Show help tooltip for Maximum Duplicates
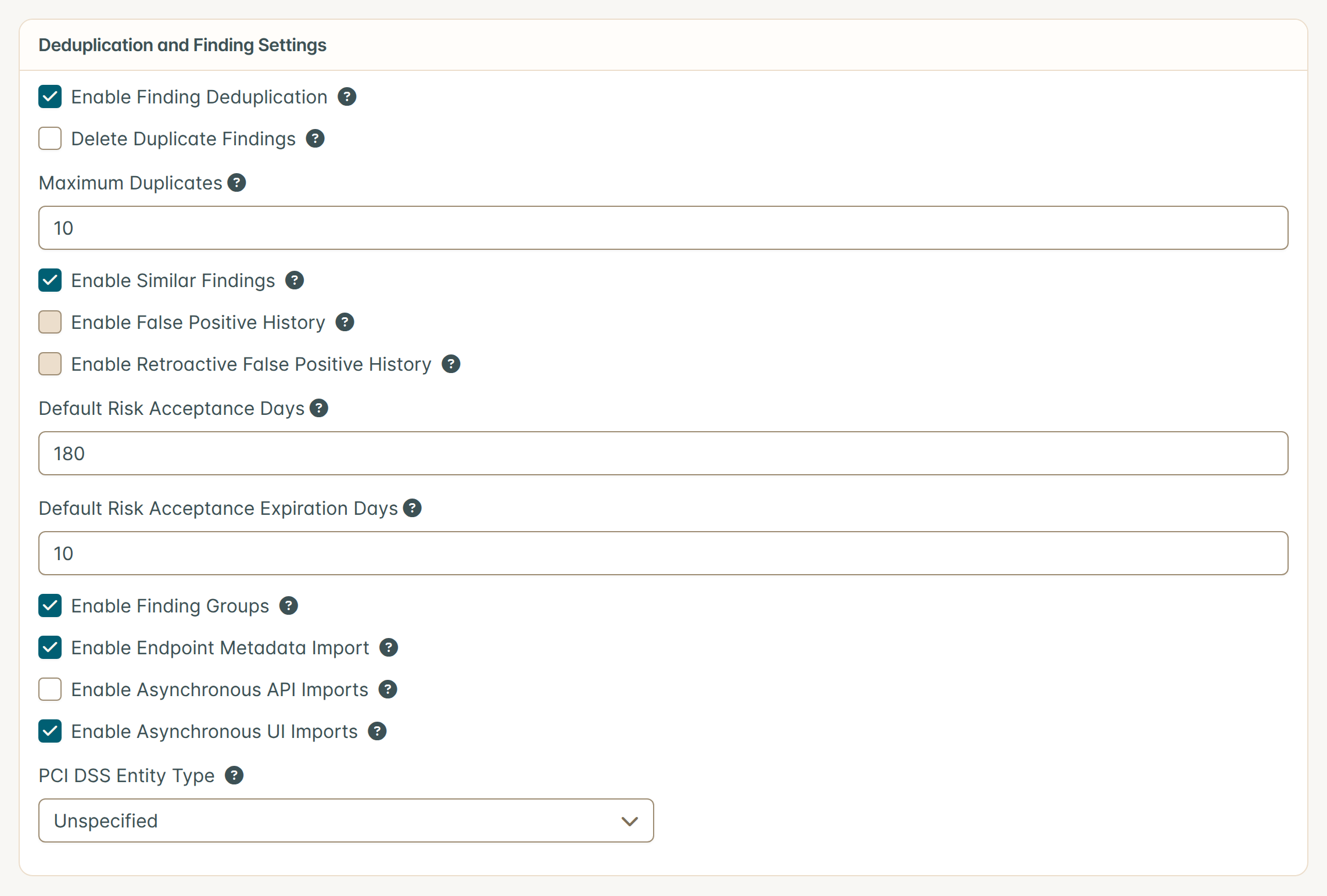This screenshot has height=896, width=1327. (236, 182)
